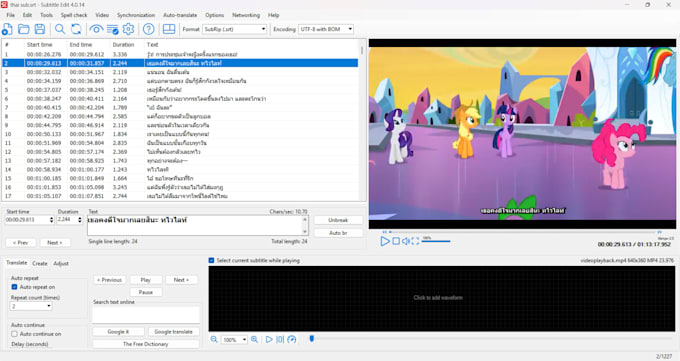Click the video position seek bar
Viewport: 680px width, 361px height.
click(523, 232)
